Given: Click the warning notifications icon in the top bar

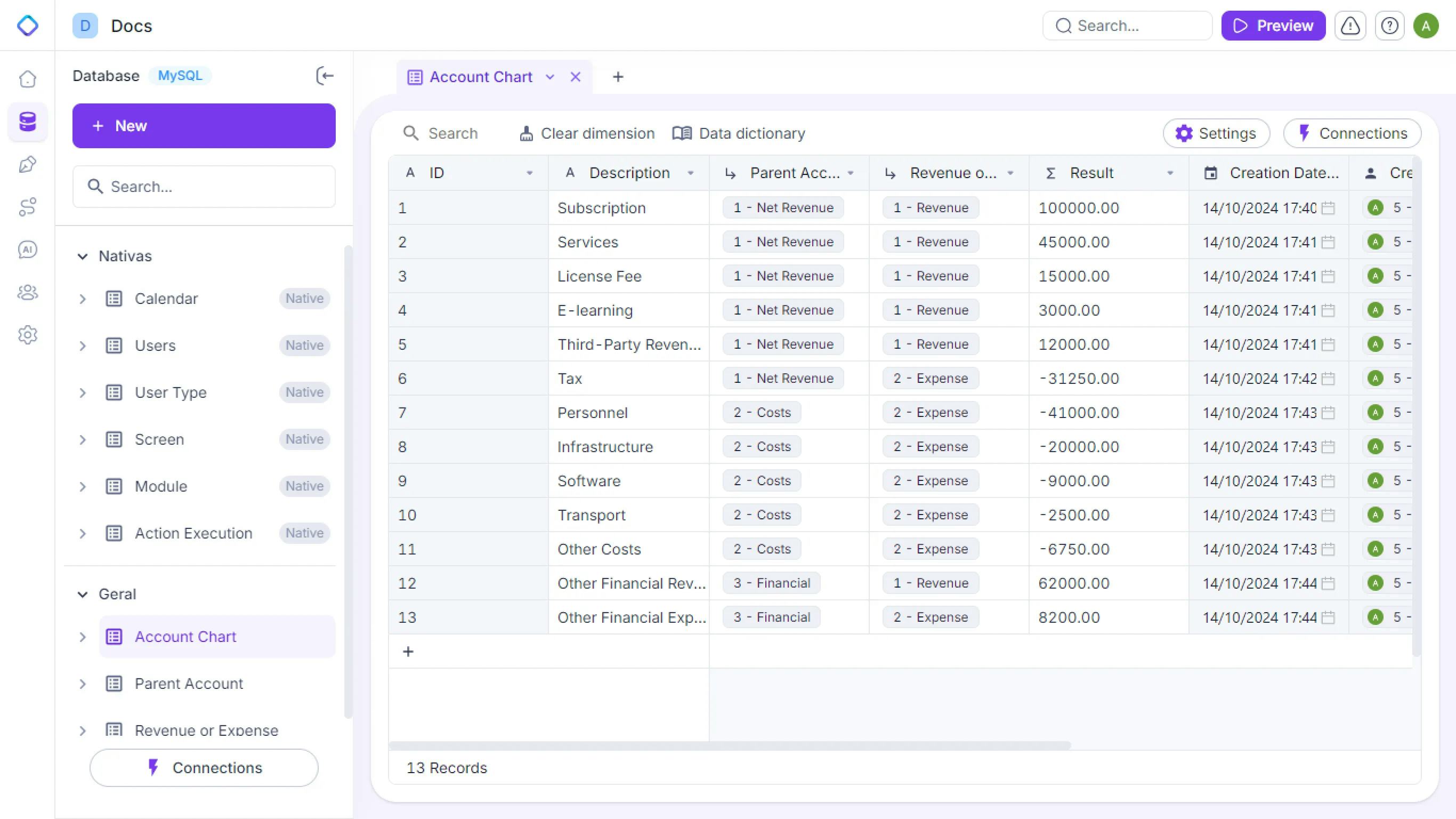Looking at the screenshot, I should (1350, 26).
